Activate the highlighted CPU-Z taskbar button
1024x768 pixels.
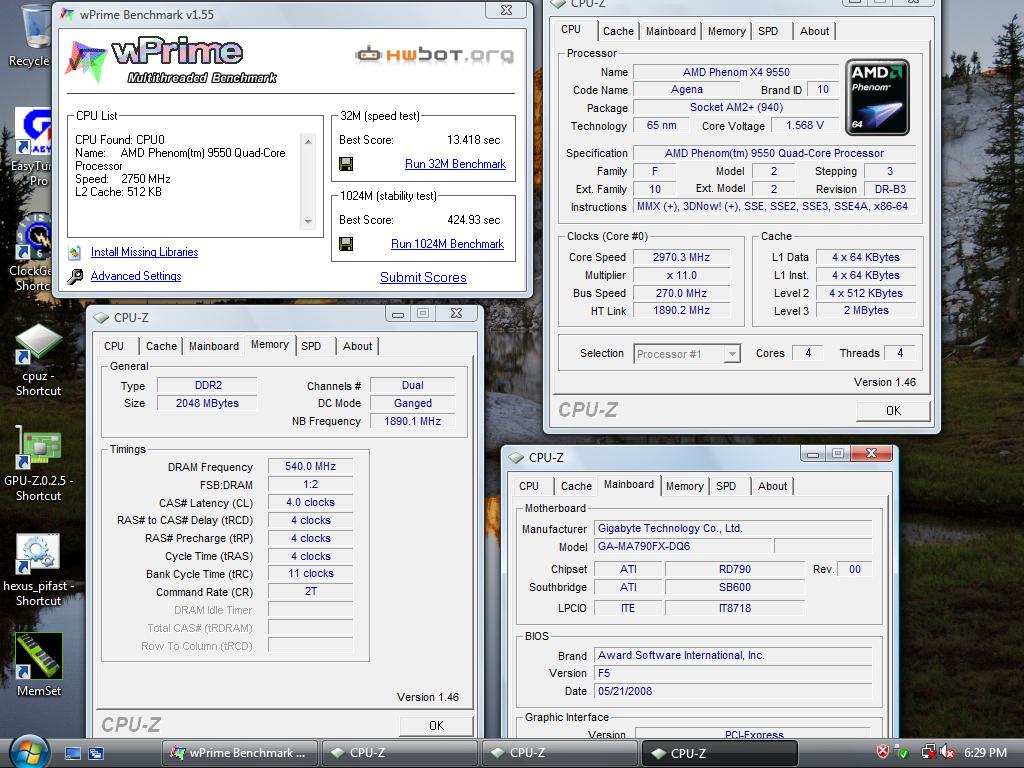pos(720,752)
